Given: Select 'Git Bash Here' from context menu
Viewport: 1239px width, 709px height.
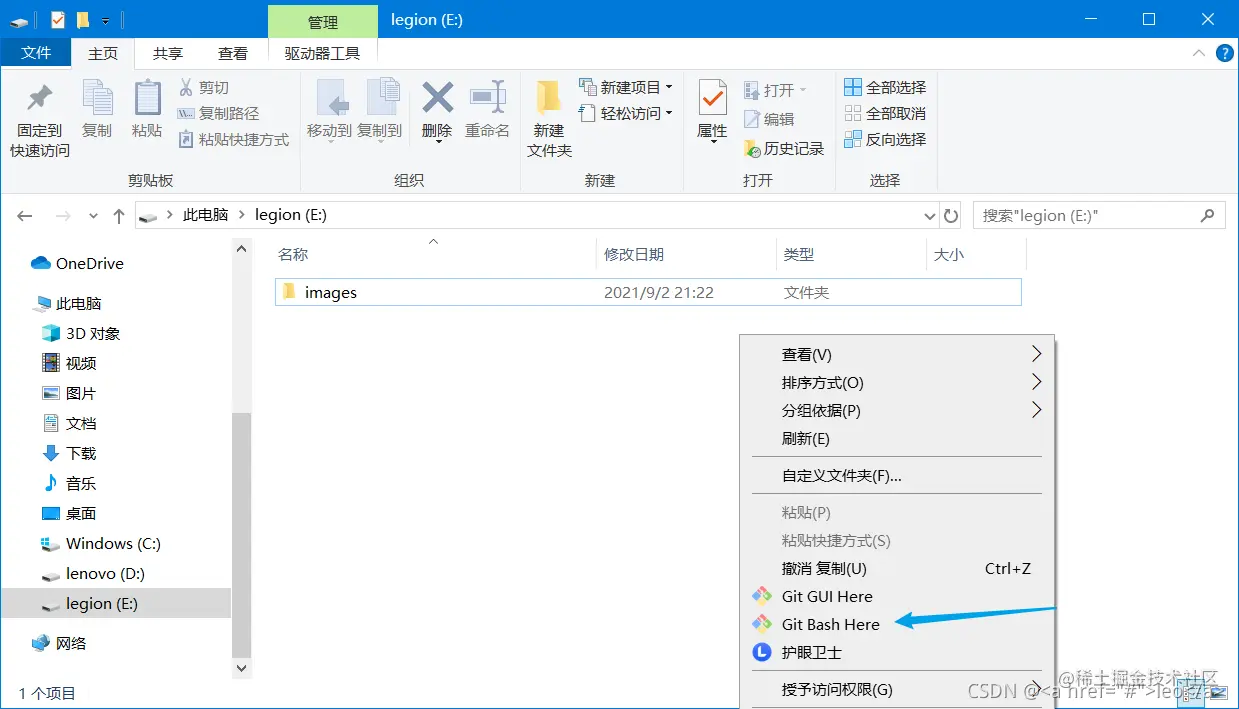Looking at the screenshot, I should pos(829,624).
